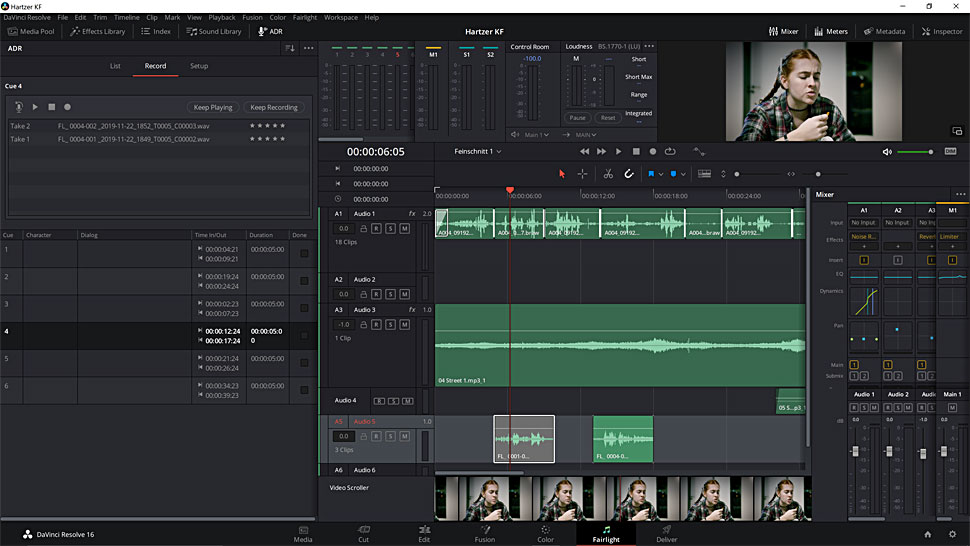Open Feinschnitt 1 timeline dropdown

click(478, 151)
